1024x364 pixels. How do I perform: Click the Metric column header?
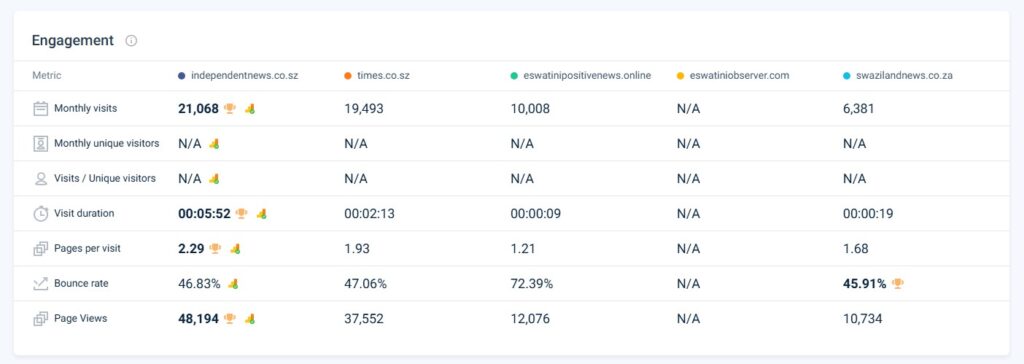47,76
